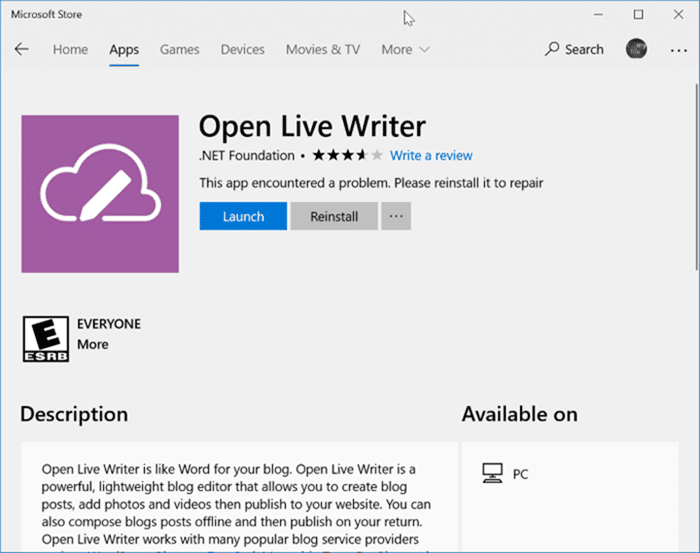This screenshot has width=700, height=553.
Task: Click the Description heading
Action: 74,414
